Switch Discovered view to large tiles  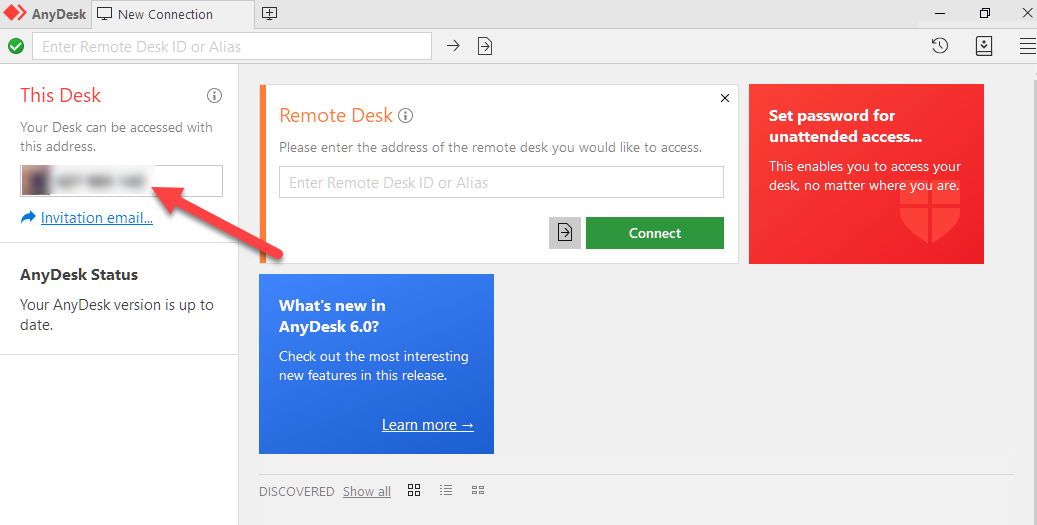[x=414, y=490]
